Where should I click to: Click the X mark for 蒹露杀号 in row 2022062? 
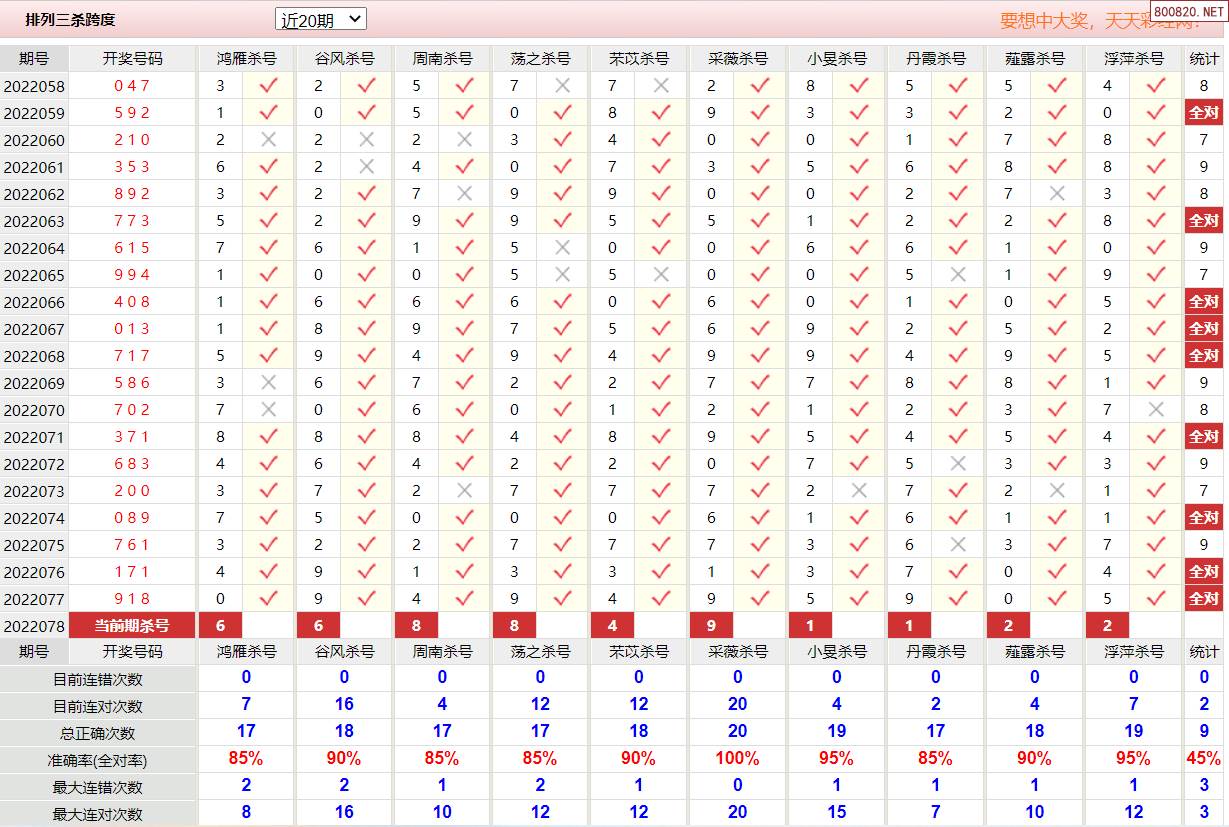[1057, 194]
